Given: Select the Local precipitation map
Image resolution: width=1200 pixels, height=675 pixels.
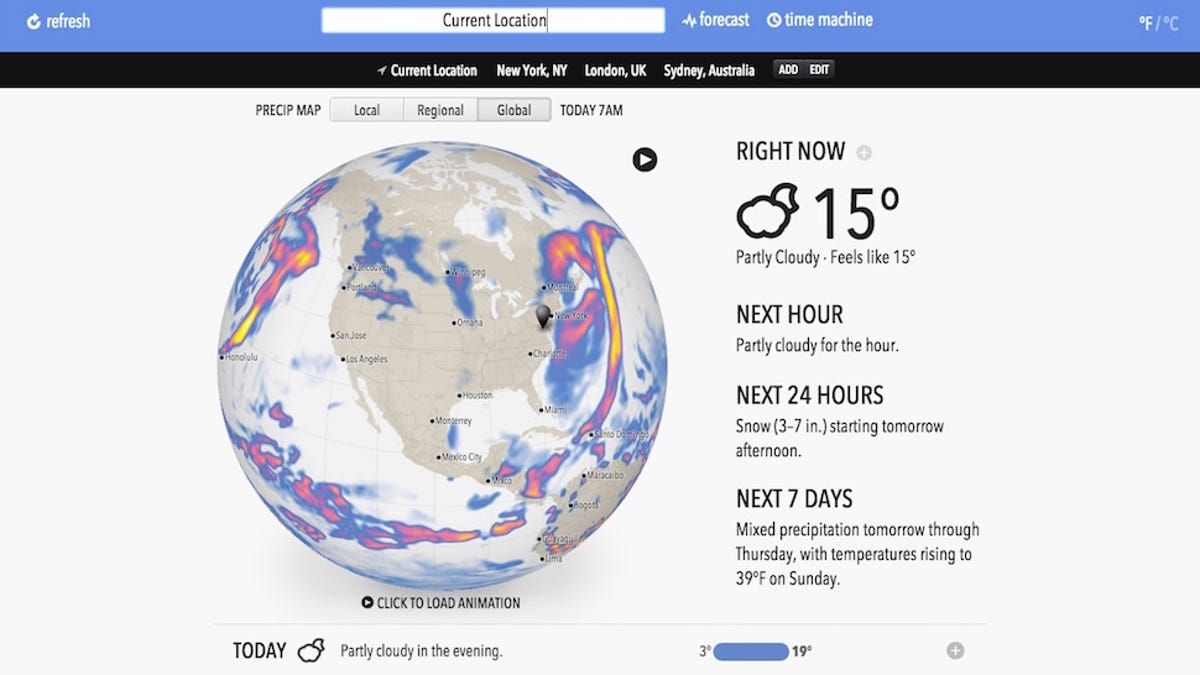Looking at the screenshot, I should 367,110.
